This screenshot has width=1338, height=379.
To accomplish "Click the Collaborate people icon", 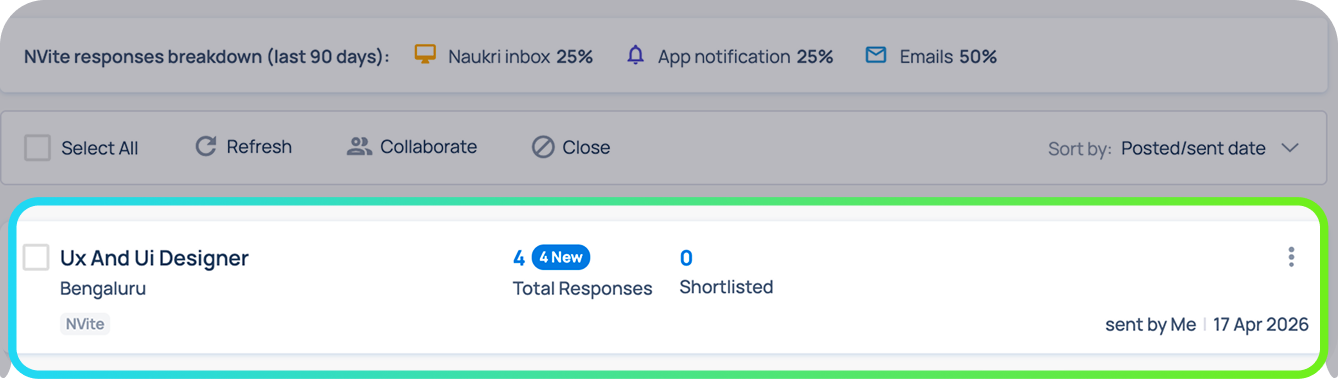I will [x=359, y=147].
